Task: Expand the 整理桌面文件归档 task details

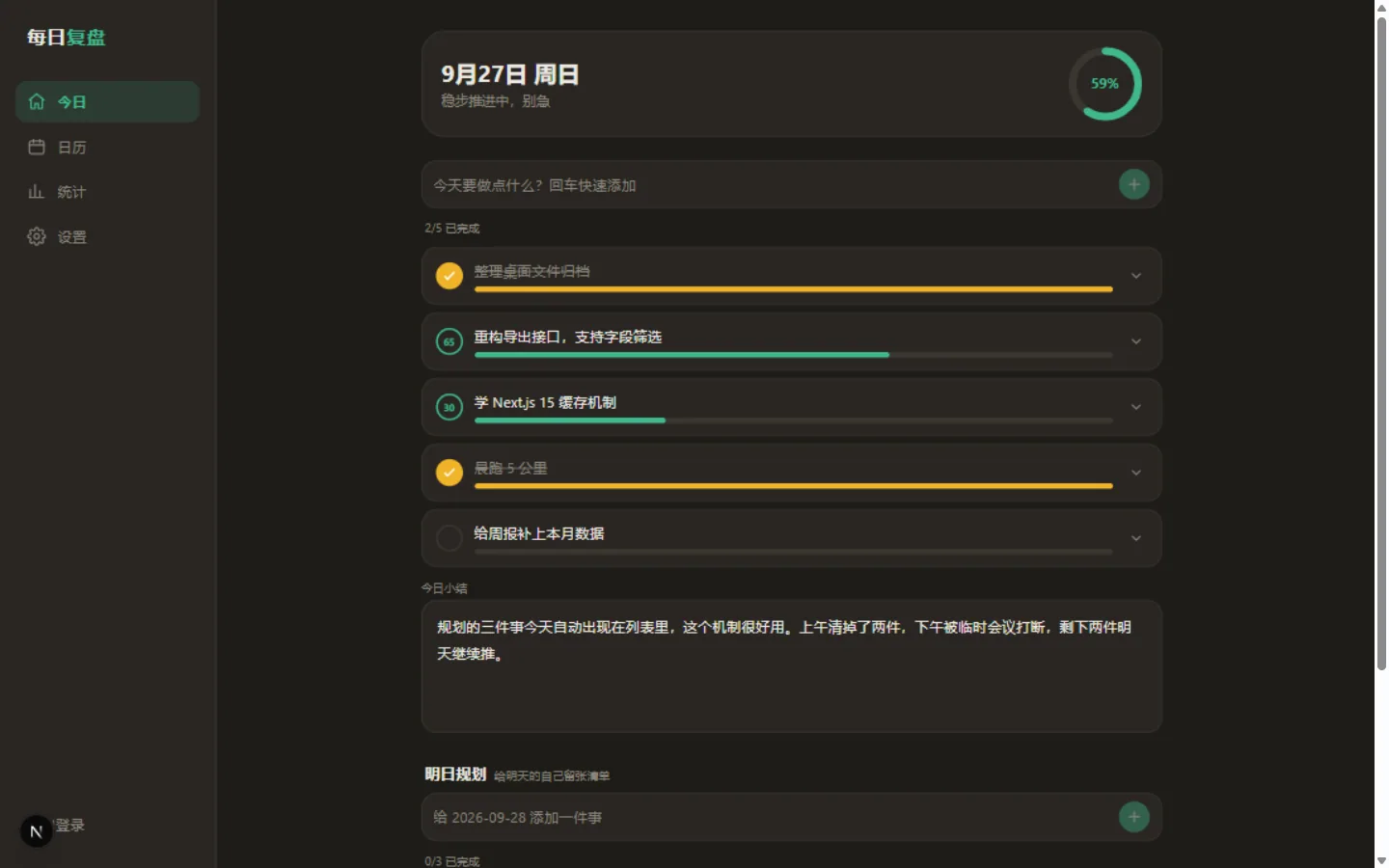Action: (x=1136, y=276)
